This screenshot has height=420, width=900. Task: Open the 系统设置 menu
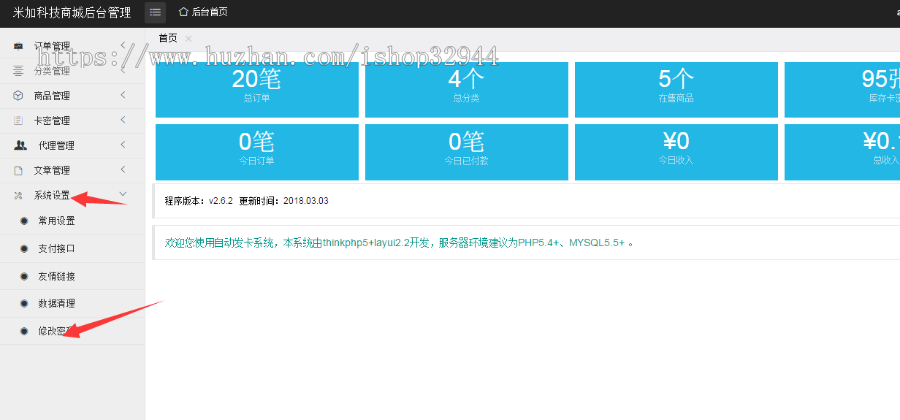72,196
